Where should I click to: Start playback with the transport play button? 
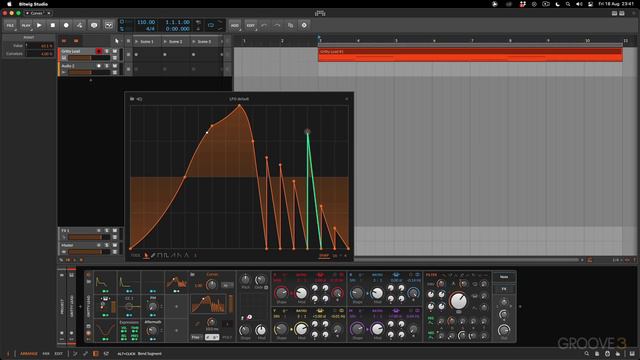point(39,25)
